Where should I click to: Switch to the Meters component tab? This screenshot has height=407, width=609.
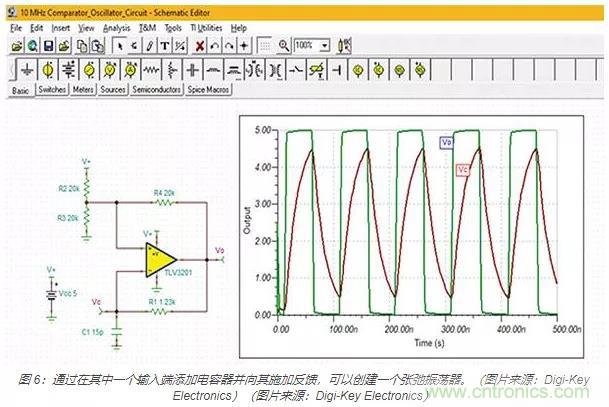[x=83, y=90]
